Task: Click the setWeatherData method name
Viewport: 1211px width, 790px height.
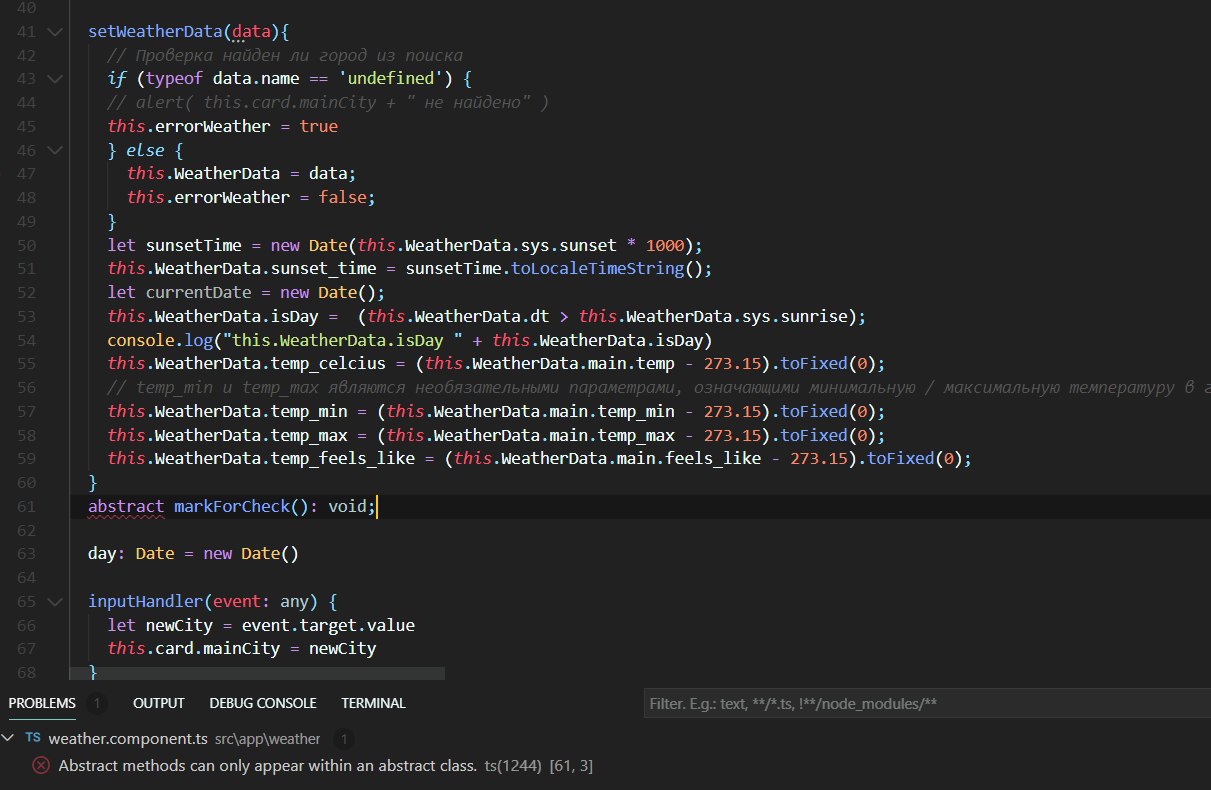Action: (155, 31)
